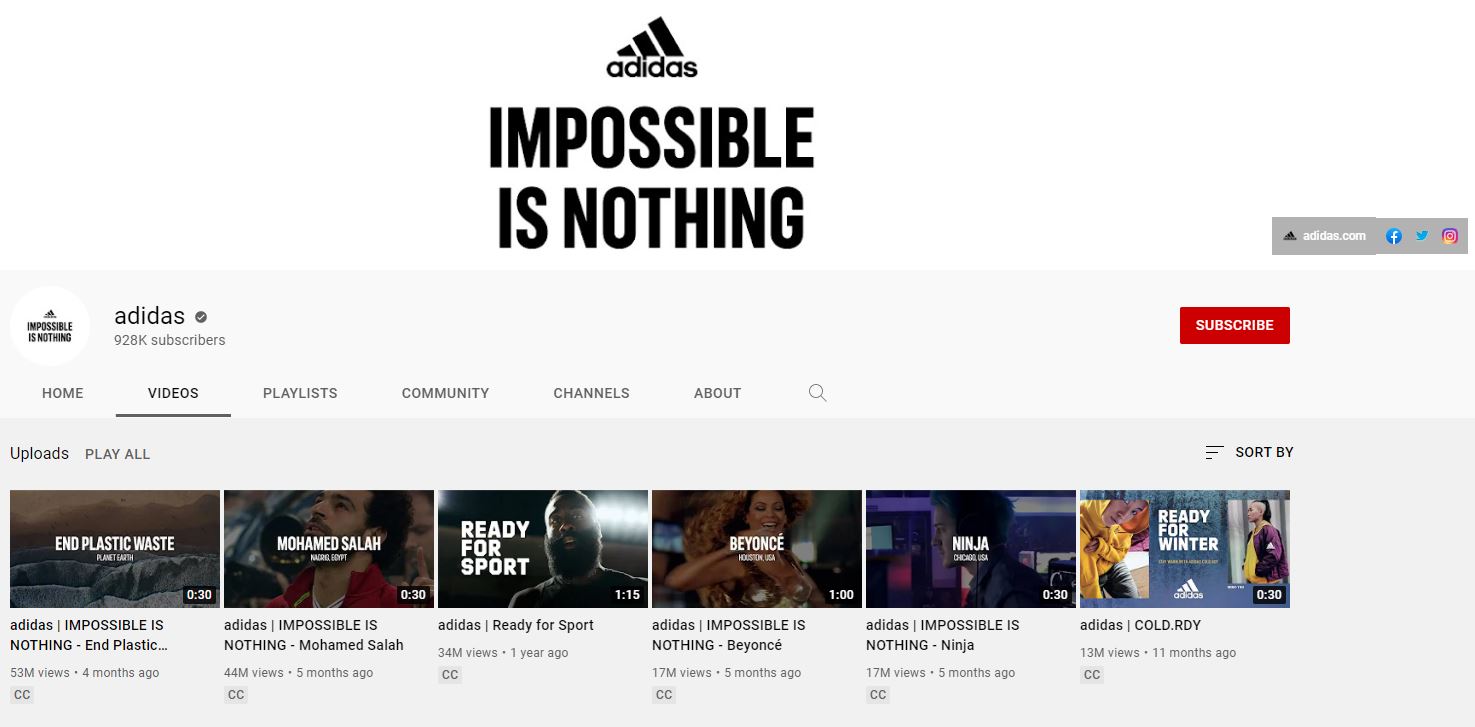This screenshot has height=727, width=1475.
Task: Click the adidas logo in the banner
Action: (652, 47)
